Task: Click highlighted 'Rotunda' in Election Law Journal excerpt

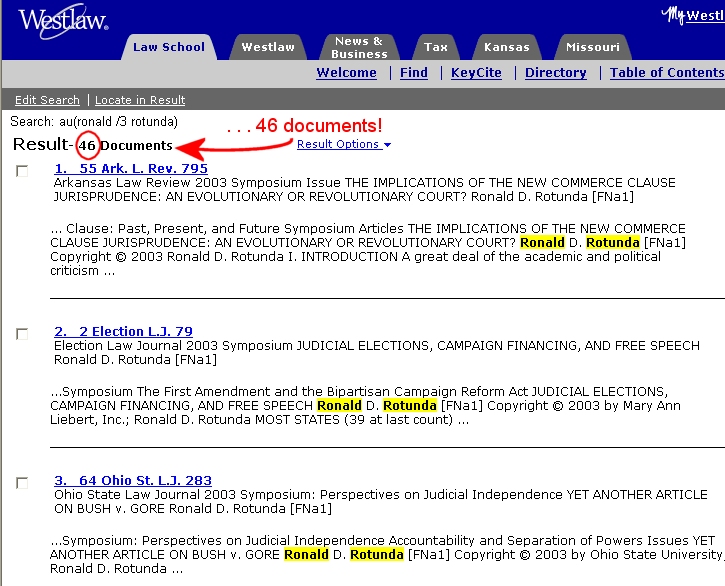Action: (x=410, y=406)
